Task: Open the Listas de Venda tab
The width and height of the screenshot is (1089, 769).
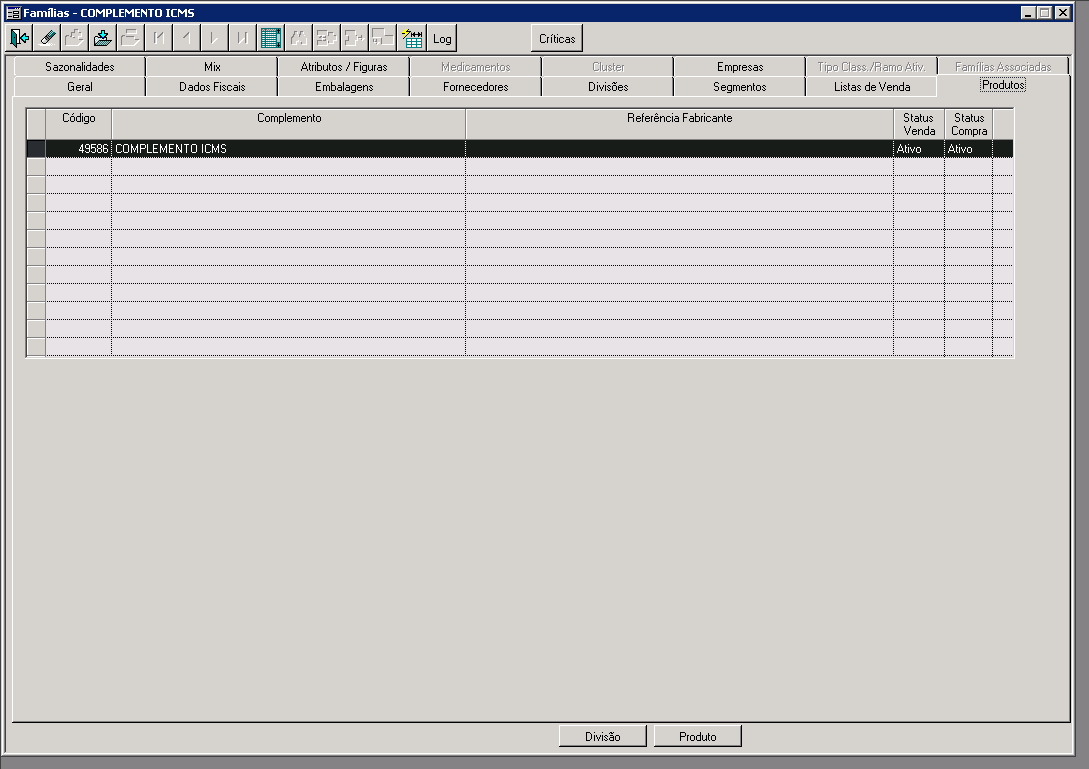Action: (x=872, y=87)
